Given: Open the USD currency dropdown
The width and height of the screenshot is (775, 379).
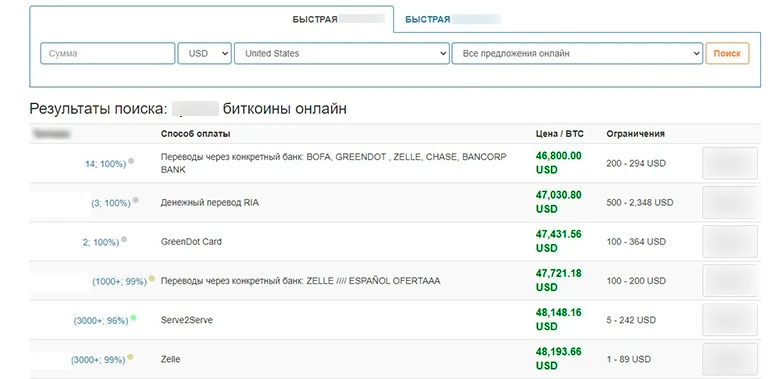Looking at the screenshot, I should pyautogui.click(x=205, y=53).
